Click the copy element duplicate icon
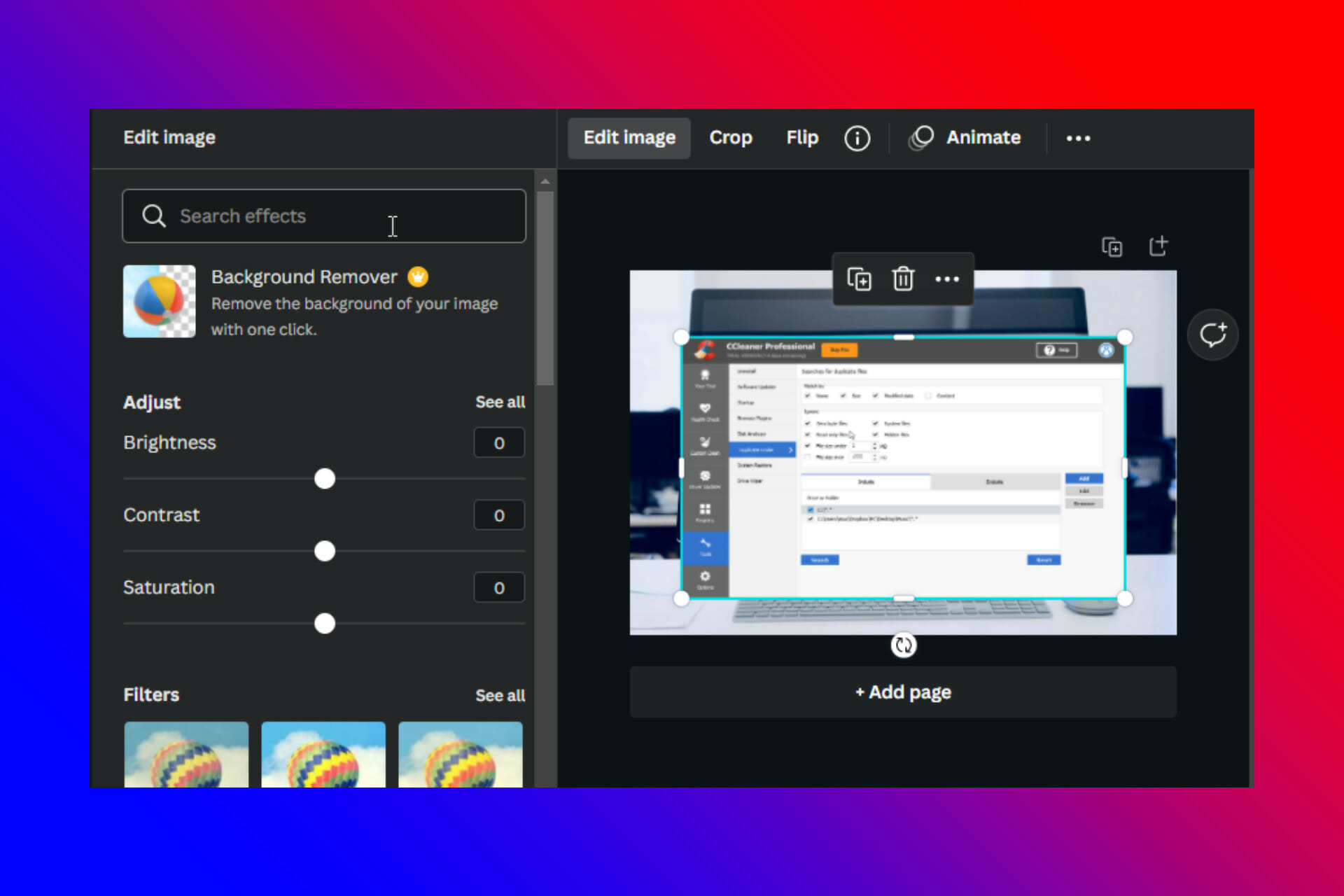1344x896 pixels. click(x=857, y=280)
